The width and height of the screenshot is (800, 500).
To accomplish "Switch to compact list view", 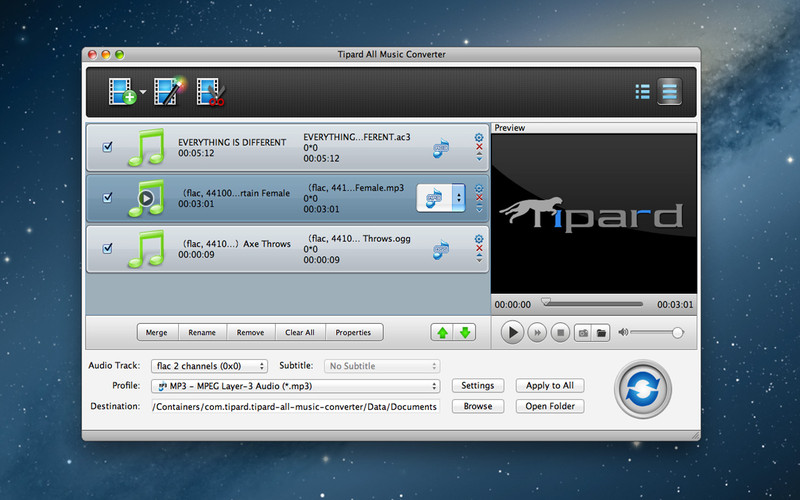I will pos(642,92).
